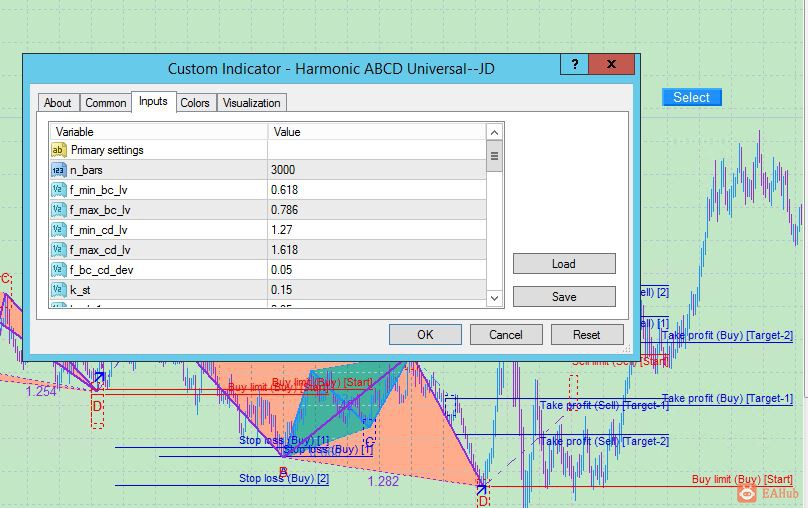This screenshot has height=508, width=808.
Task: Switch to the About tab
Action: click(58, 103)
